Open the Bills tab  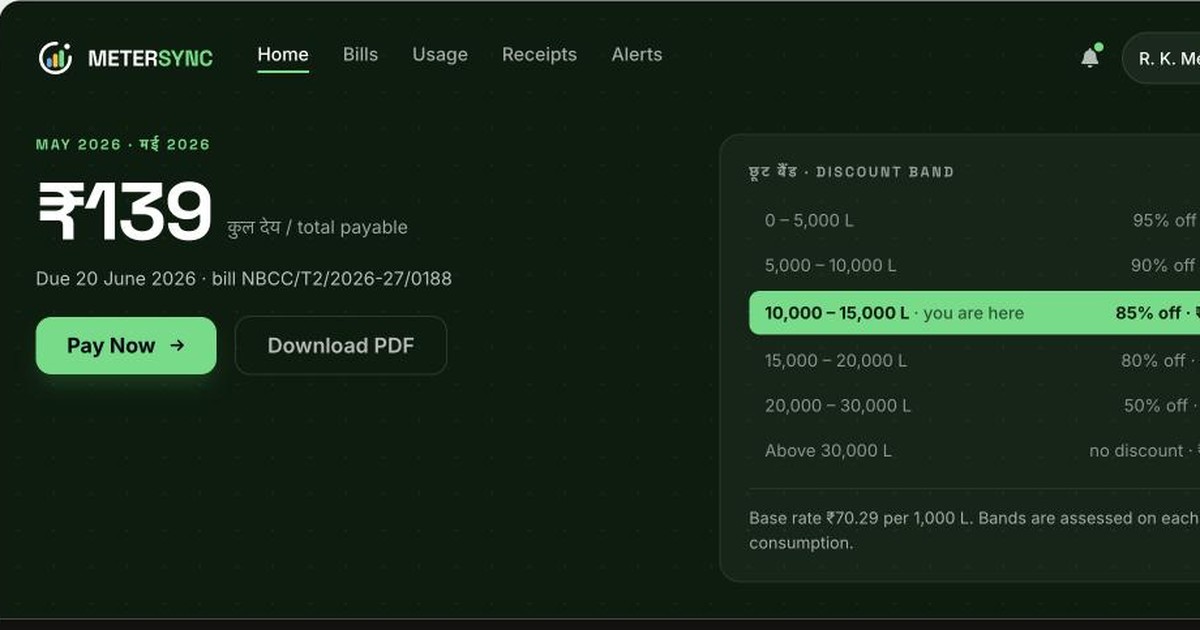tap(360, 55)
